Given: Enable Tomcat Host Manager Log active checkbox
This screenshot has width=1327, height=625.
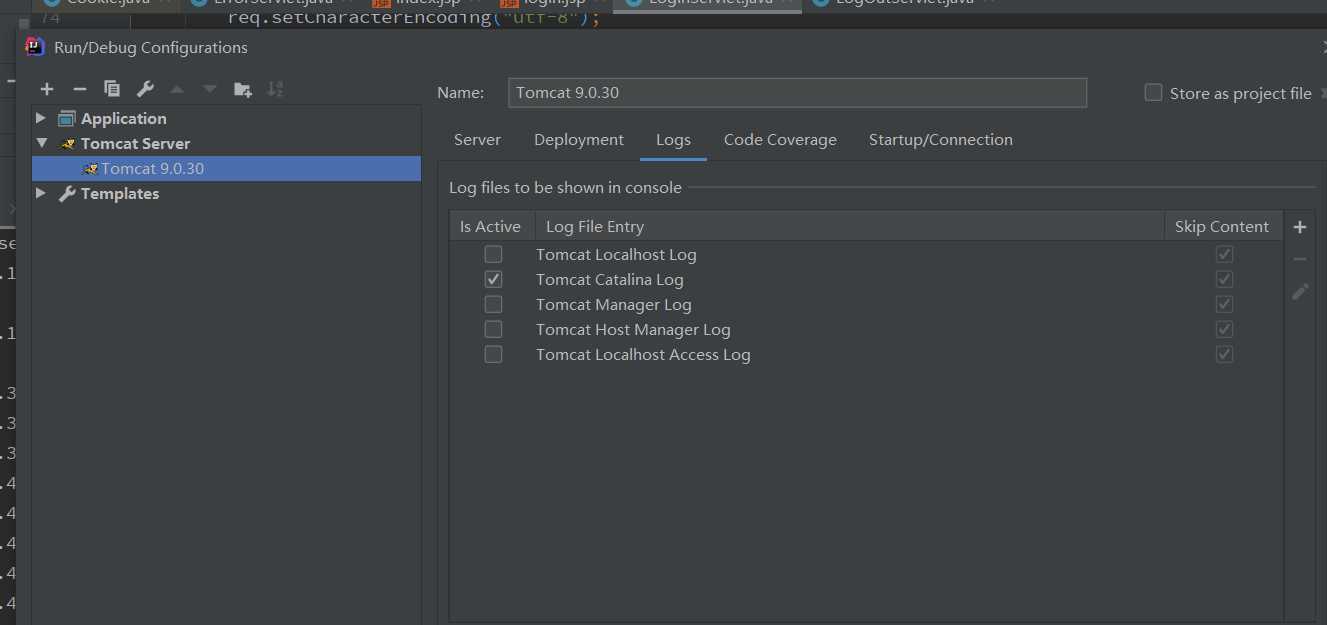Looking at the screenshot, I should (x=493, y=329).
